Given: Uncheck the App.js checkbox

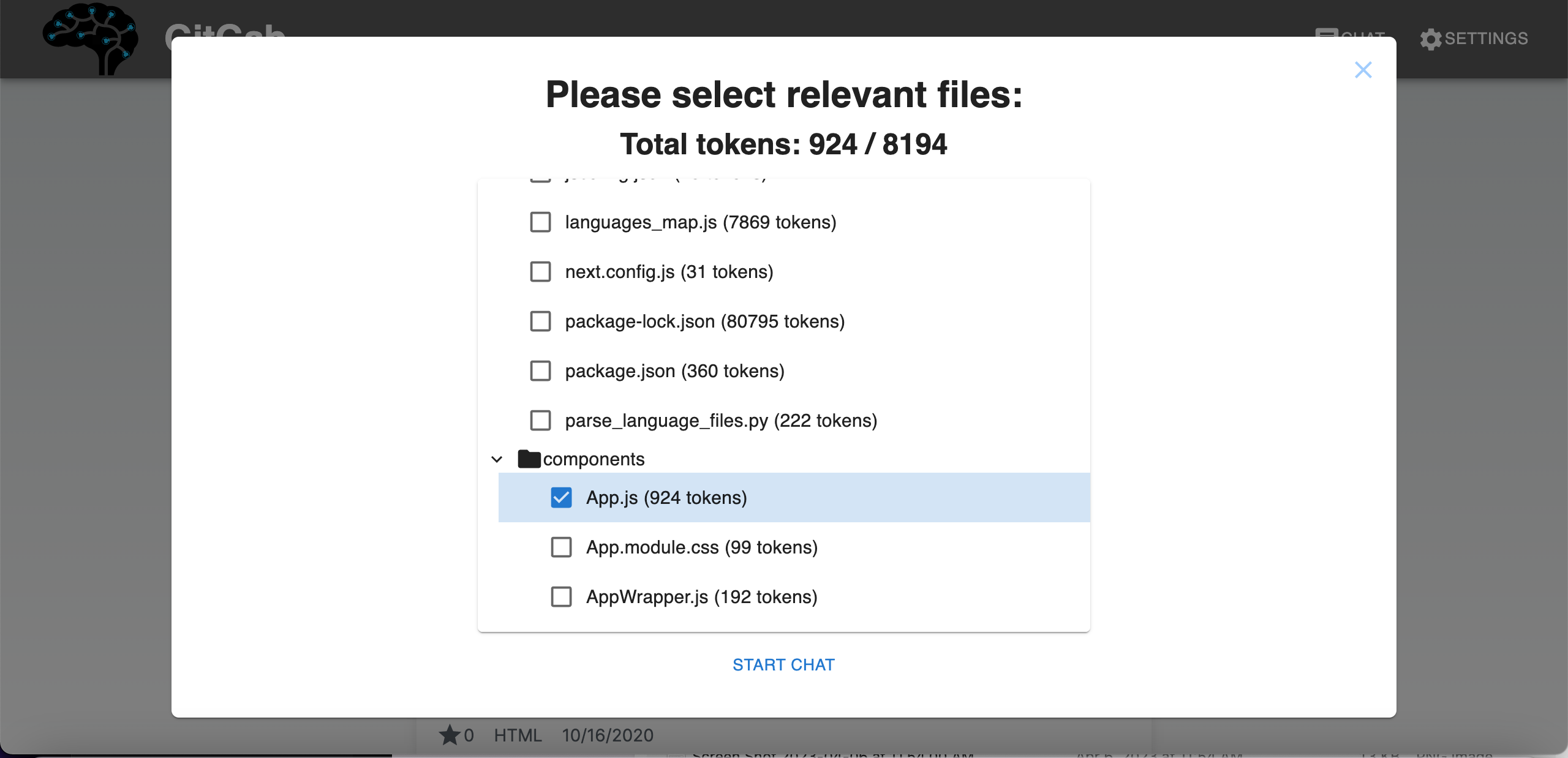Looking at the screenshot, I should point(561,498).
